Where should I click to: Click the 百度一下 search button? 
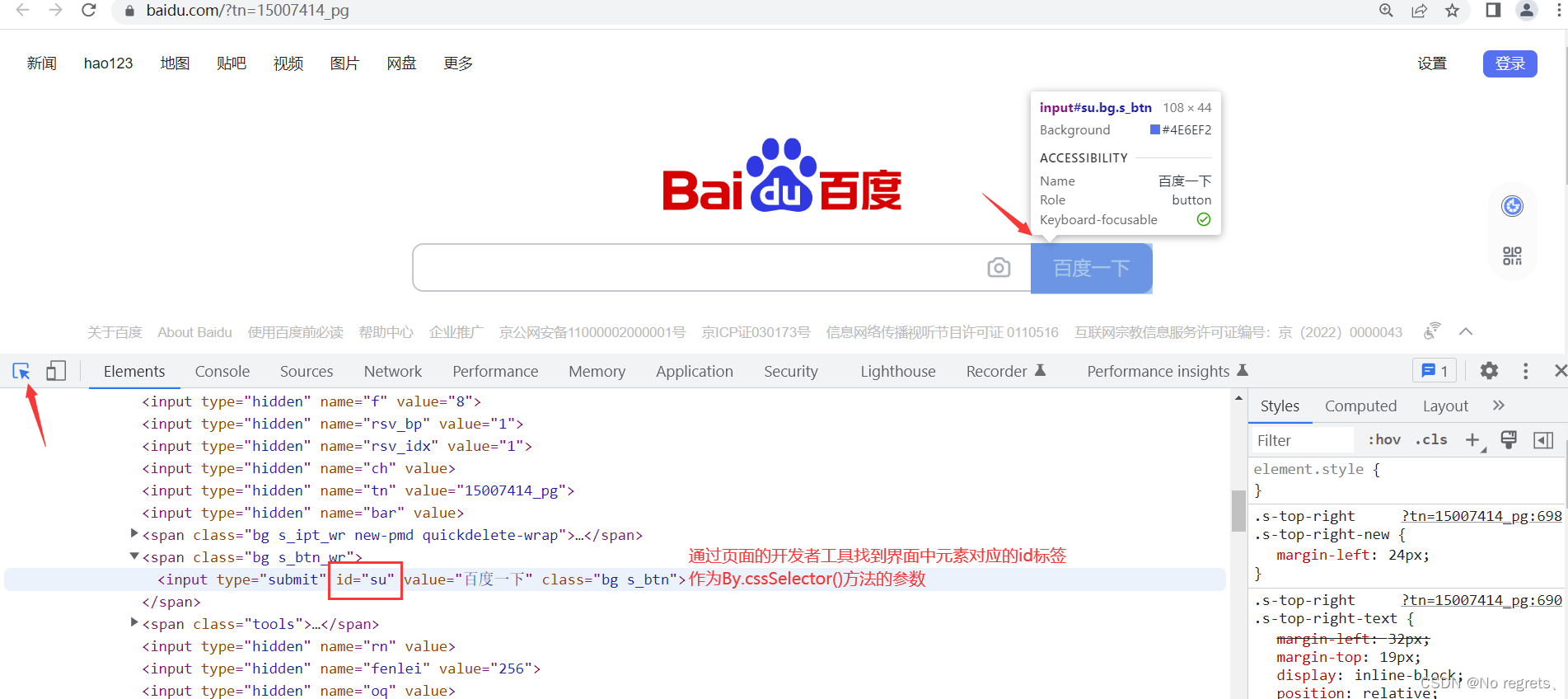pos(1092,268)
